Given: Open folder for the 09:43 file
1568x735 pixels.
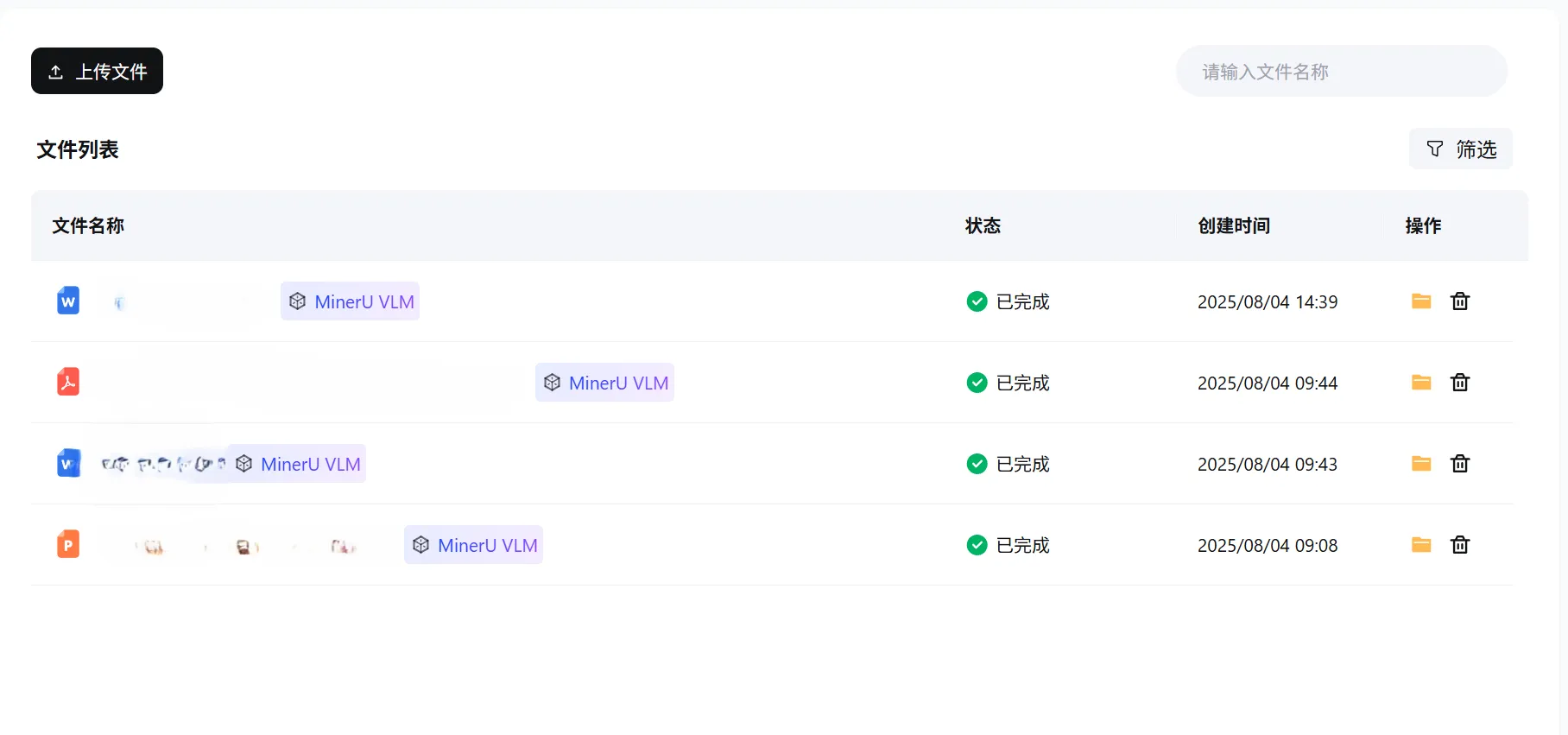Looking at the screenshot, I should click(1420, 464).
